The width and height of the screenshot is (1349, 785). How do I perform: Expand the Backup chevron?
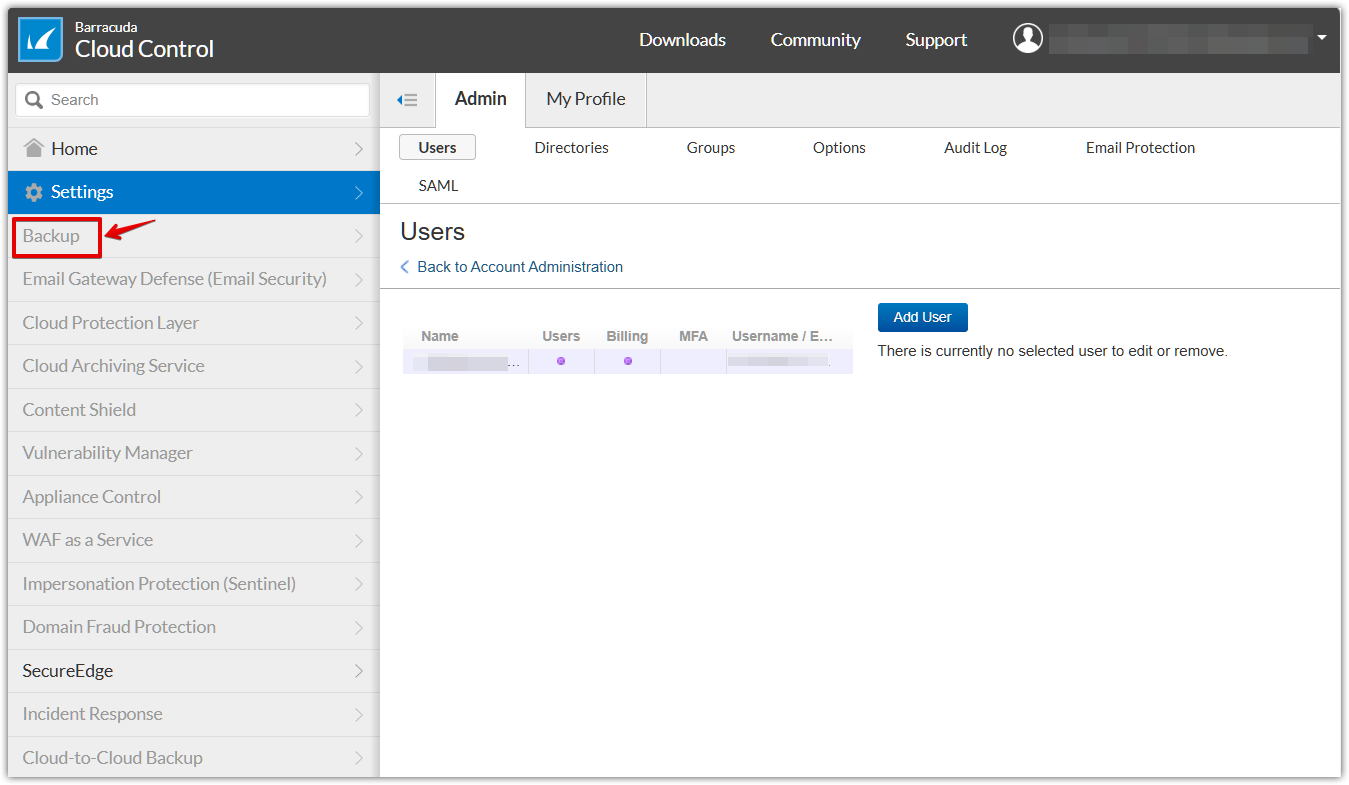(359, 236)
